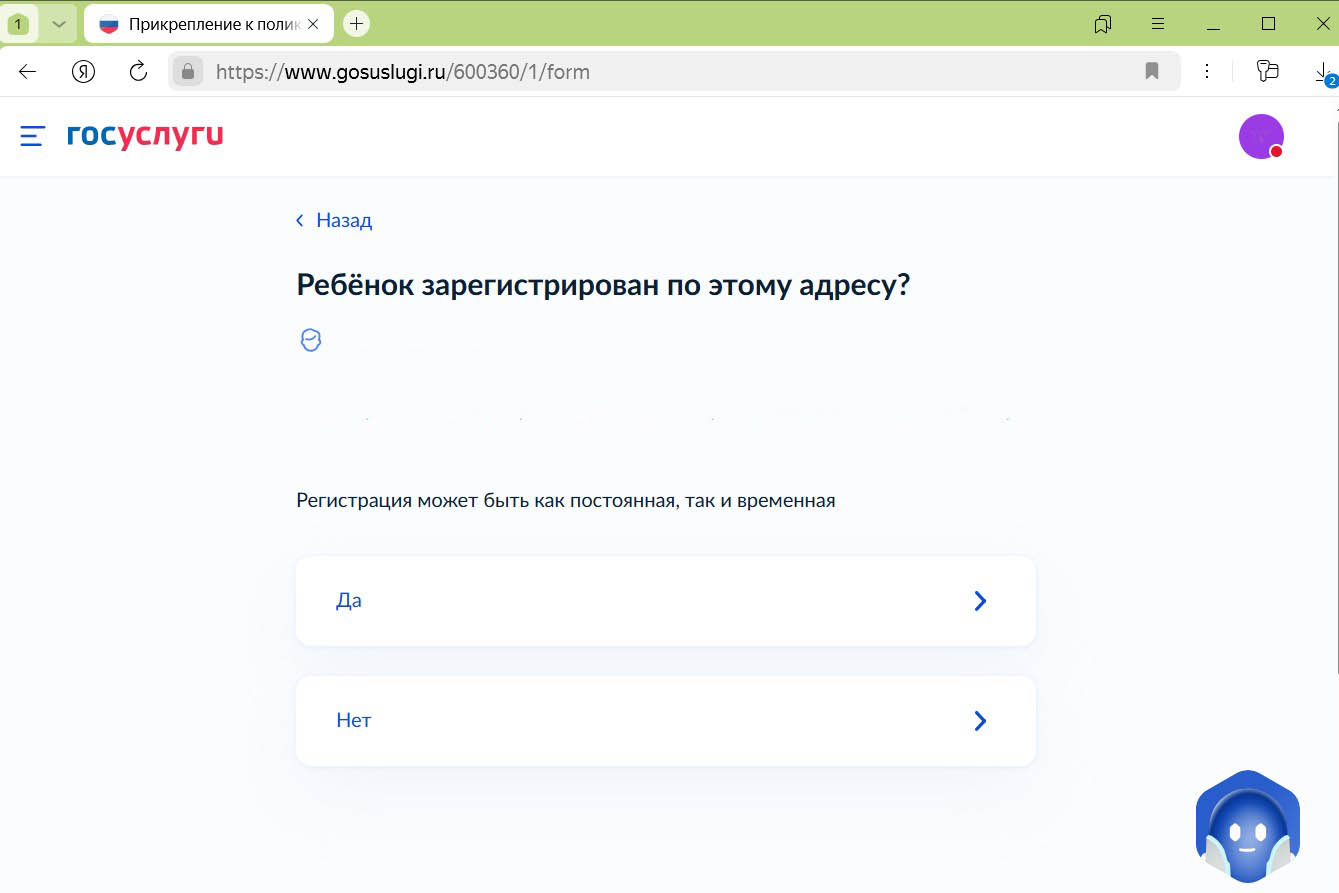Click the Госуслуги logo

pos(143,136)
